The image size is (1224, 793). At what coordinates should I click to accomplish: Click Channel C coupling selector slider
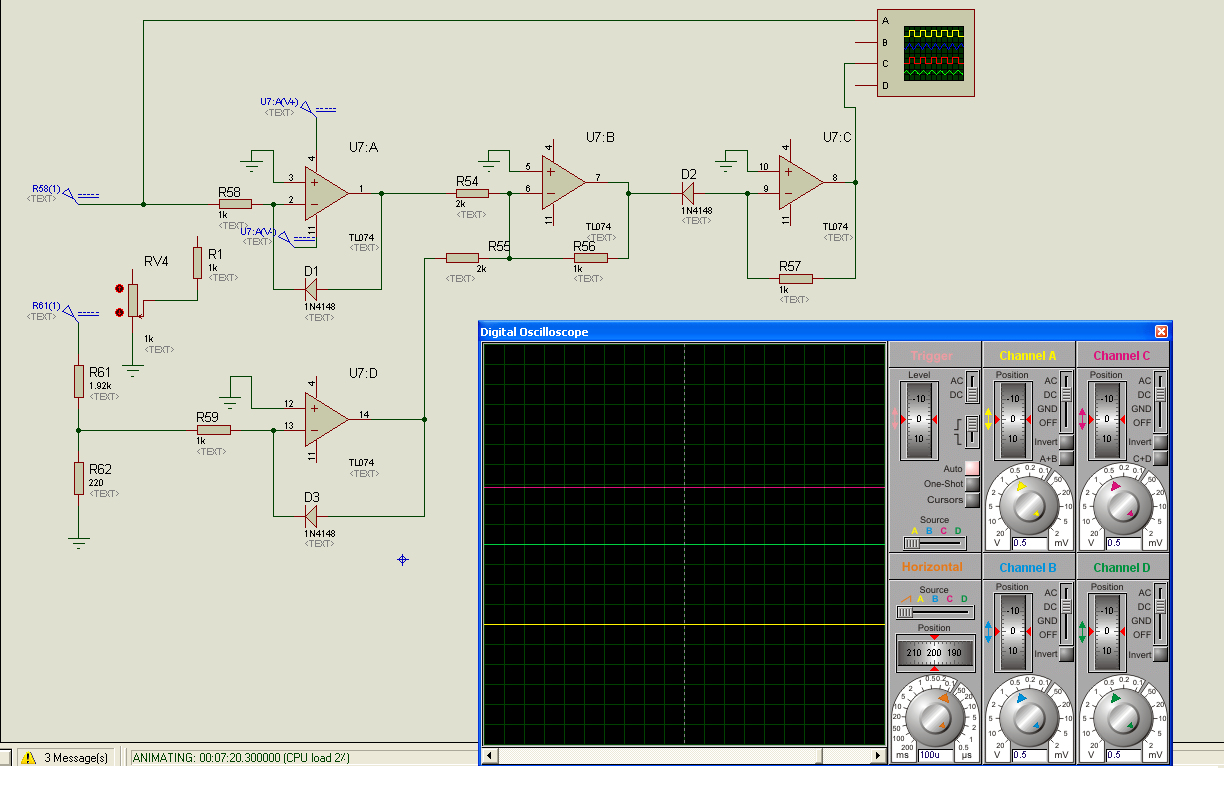(x=1160, y=401)
